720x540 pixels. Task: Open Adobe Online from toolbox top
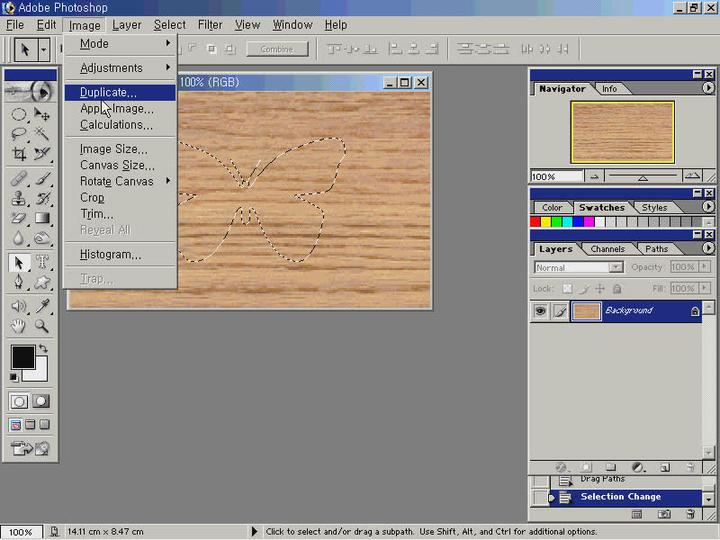[30, 91]
